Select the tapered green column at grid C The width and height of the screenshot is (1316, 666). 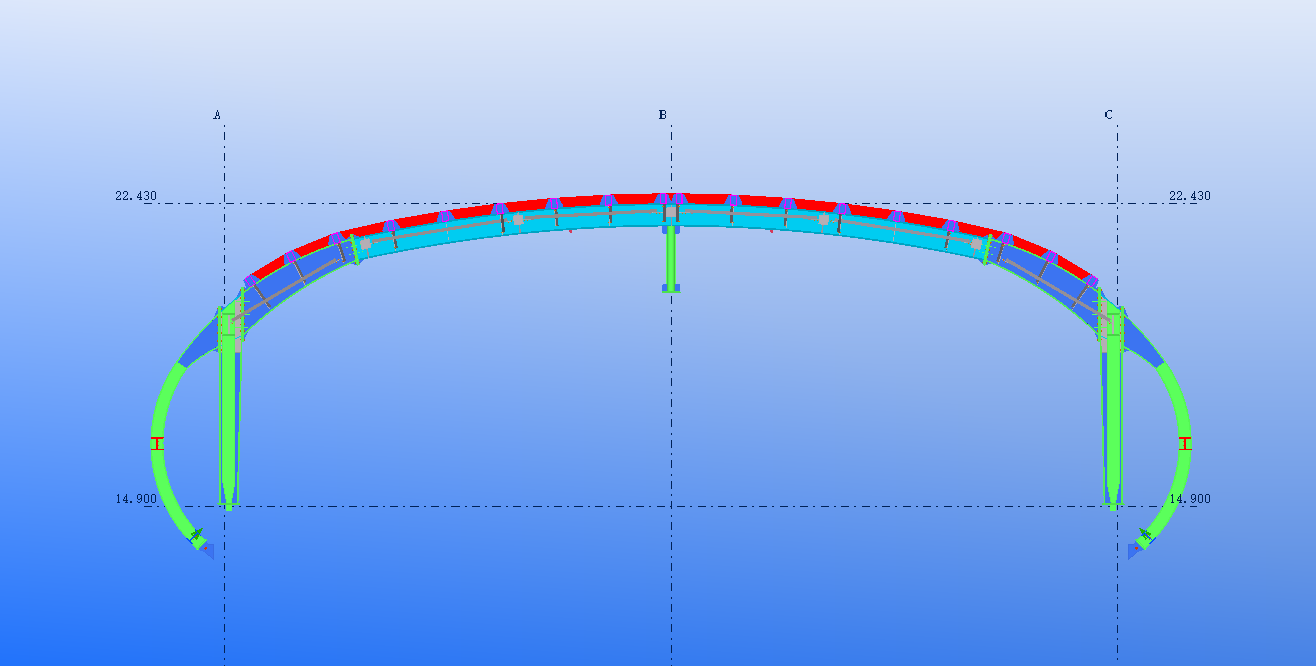(x=1113, y=420)
